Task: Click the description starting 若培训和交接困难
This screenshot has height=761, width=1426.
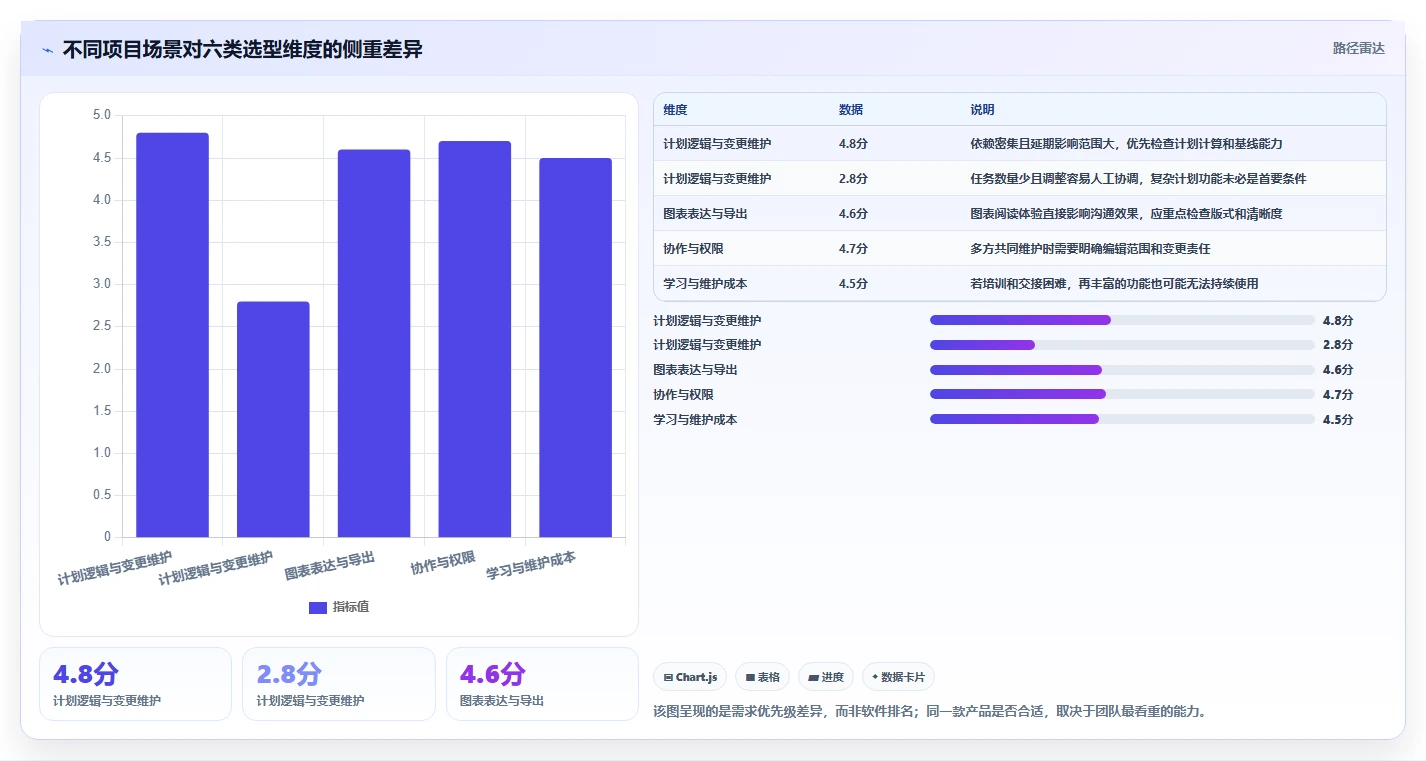Action: (1114, 284)
